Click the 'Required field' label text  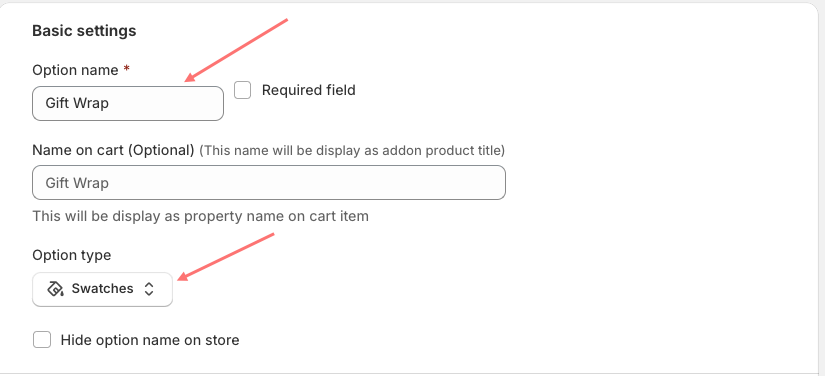click(x=309, y=90)
